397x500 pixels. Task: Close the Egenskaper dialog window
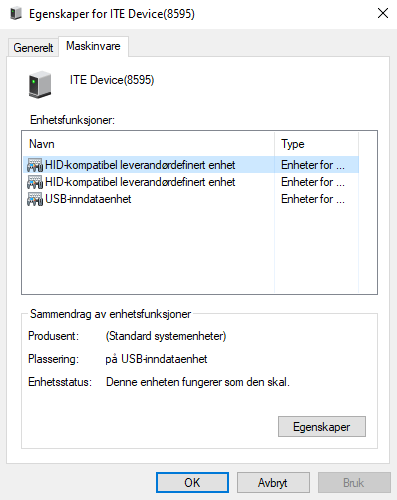point(383,14)
